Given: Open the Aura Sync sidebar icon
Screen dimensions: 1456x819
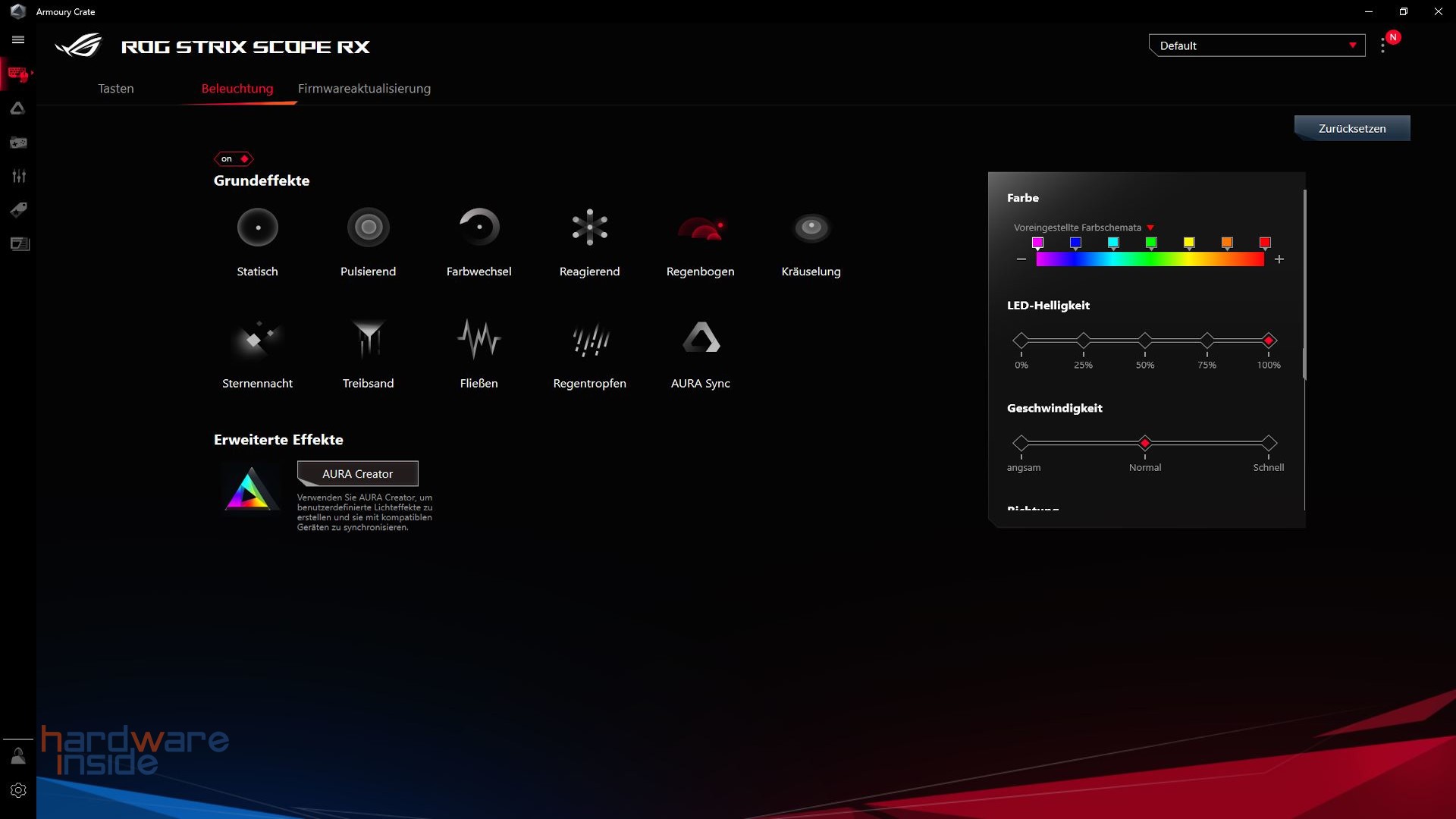Looking at the screenshot, I should [17, 108].
